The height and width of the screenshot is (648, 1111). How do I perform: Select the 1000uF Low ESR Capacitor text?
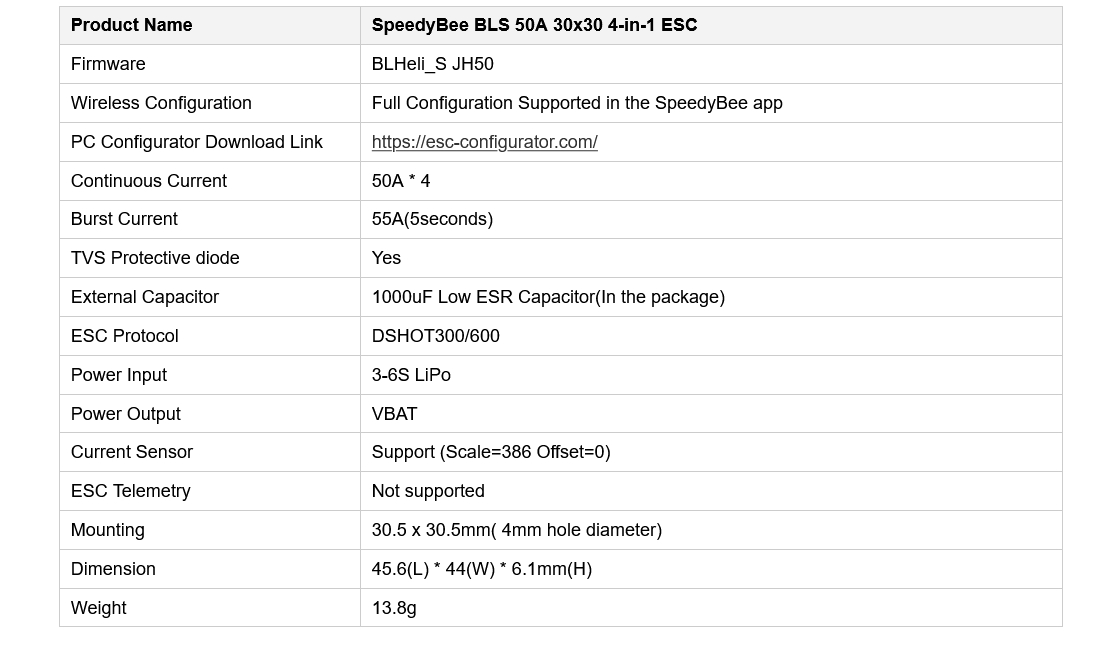click(548, 297)
